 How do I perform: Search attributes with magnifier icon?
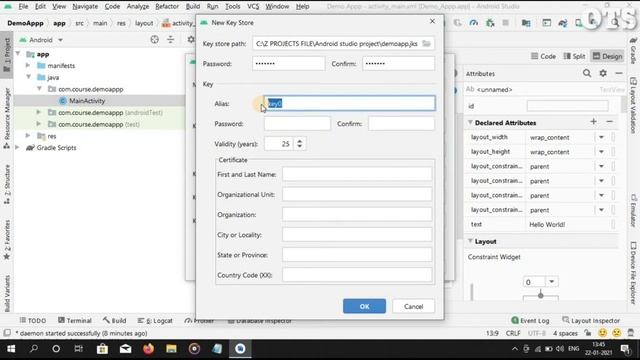(587, 73)
